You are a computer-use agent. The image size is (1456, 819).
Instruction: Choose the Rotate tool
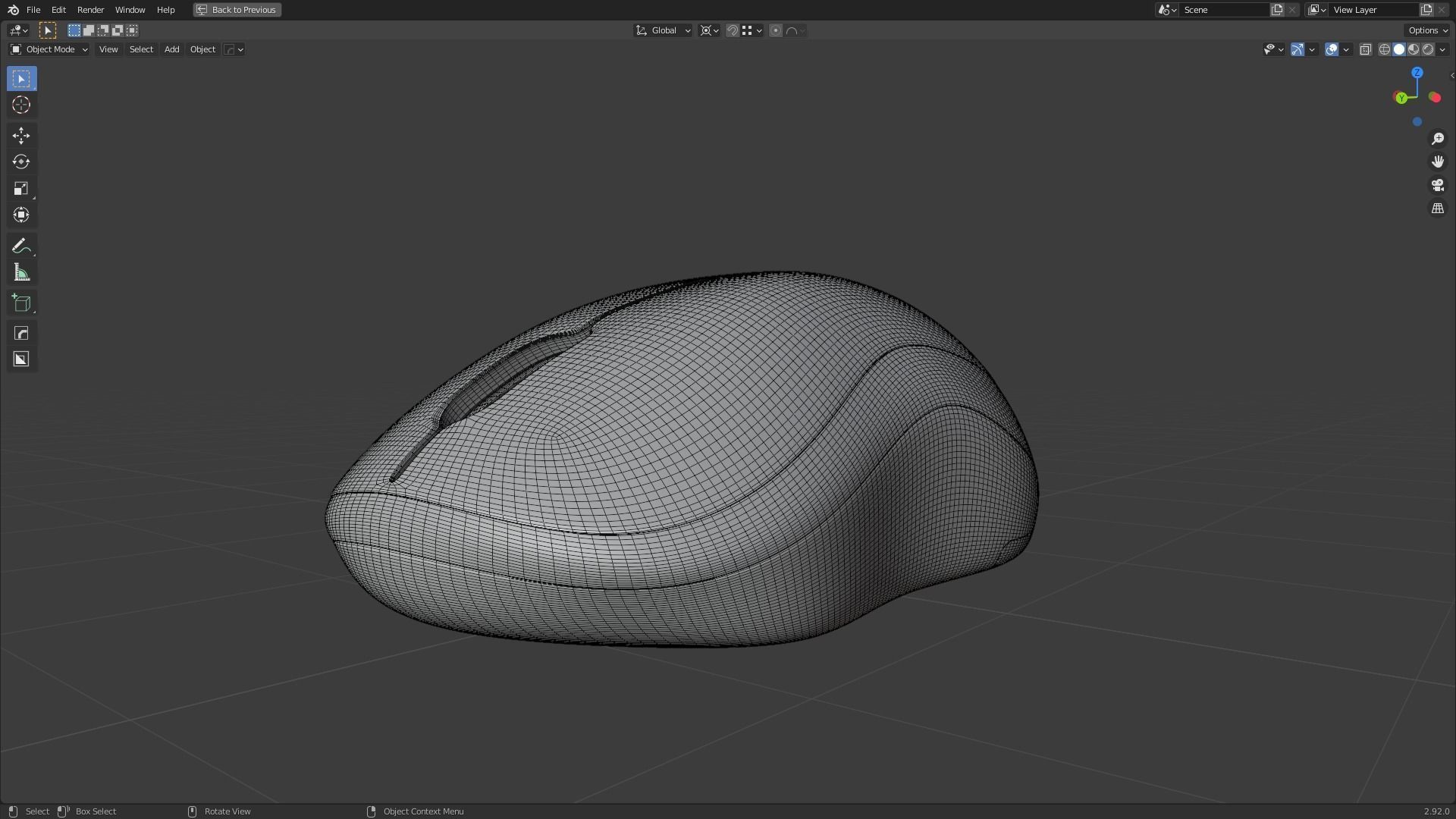tap(21, 162)
